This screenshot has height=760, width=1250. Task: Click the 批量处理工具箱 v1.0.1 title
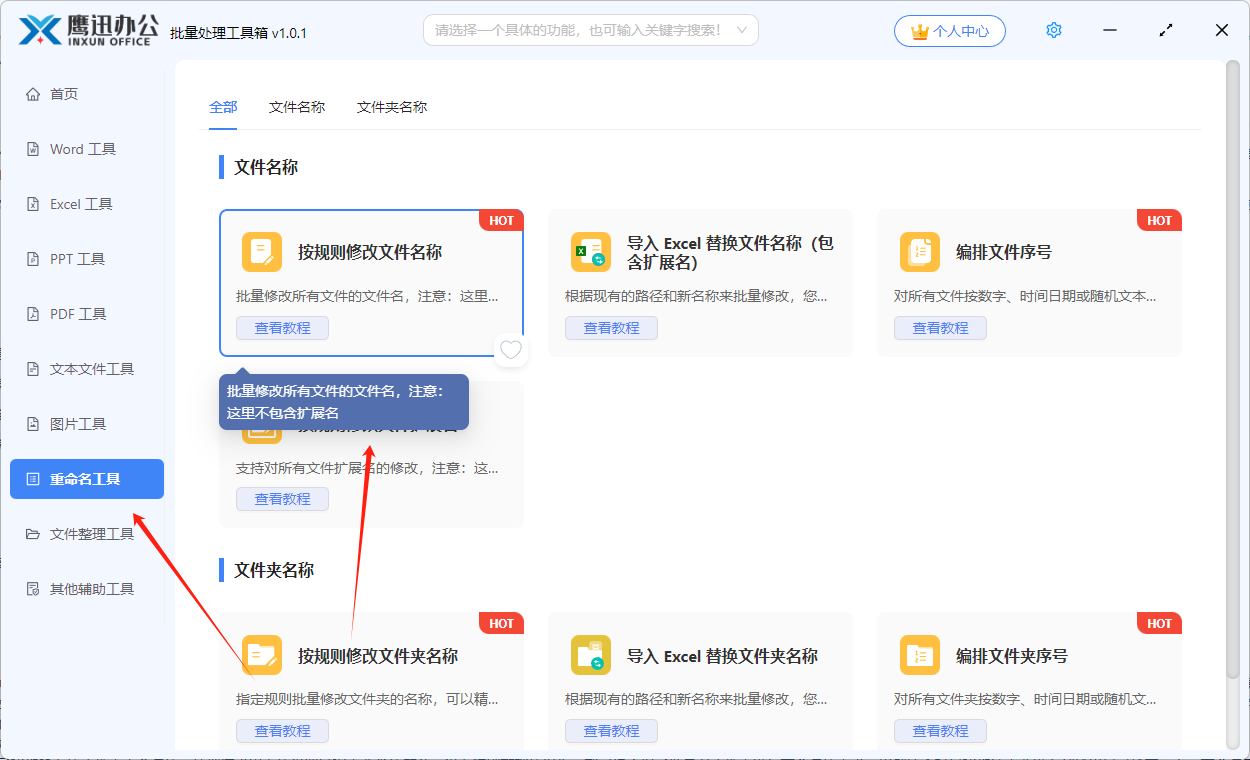click(x=239, y=32)
